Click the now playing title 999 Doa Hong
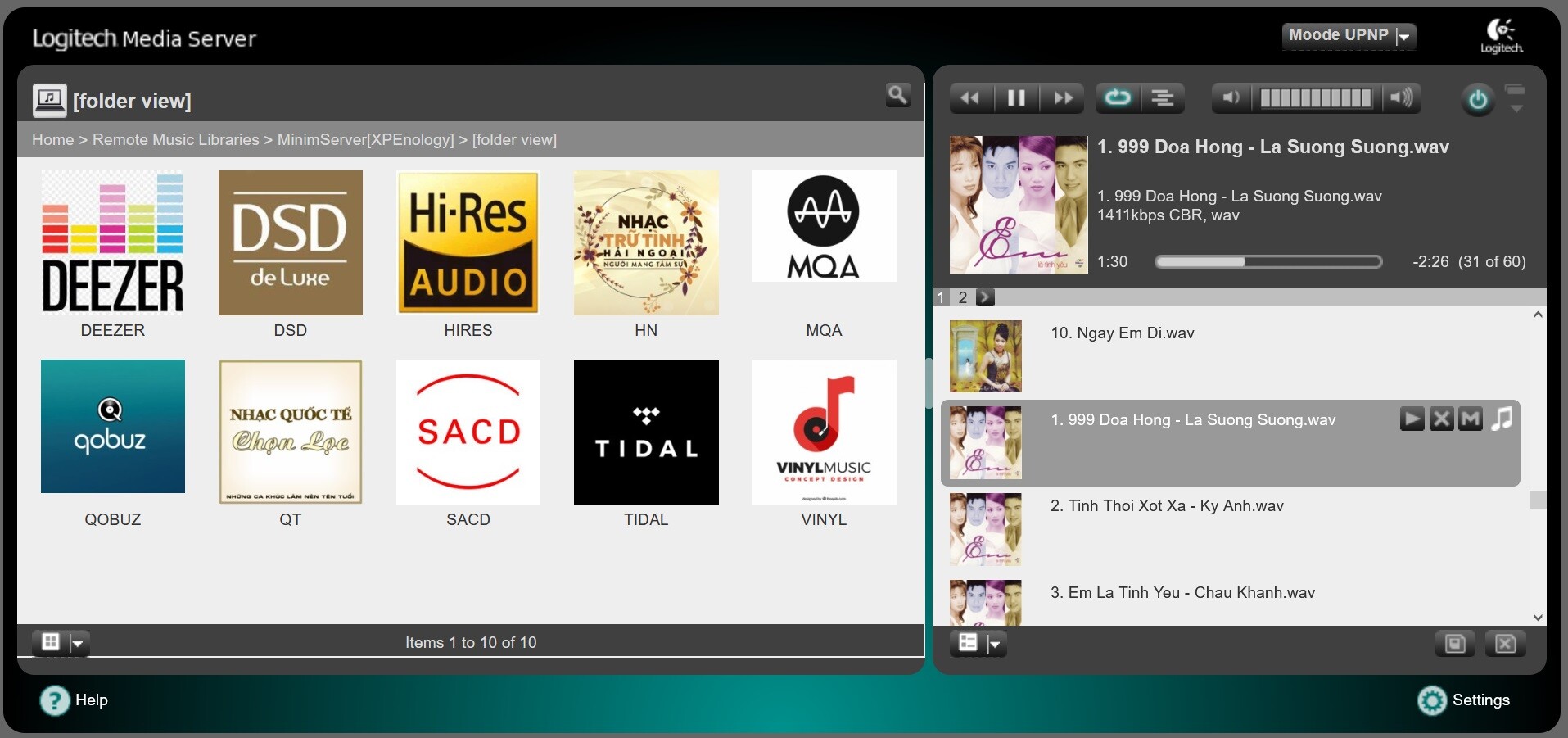 pyautogui.click(x=1272, y=147)
